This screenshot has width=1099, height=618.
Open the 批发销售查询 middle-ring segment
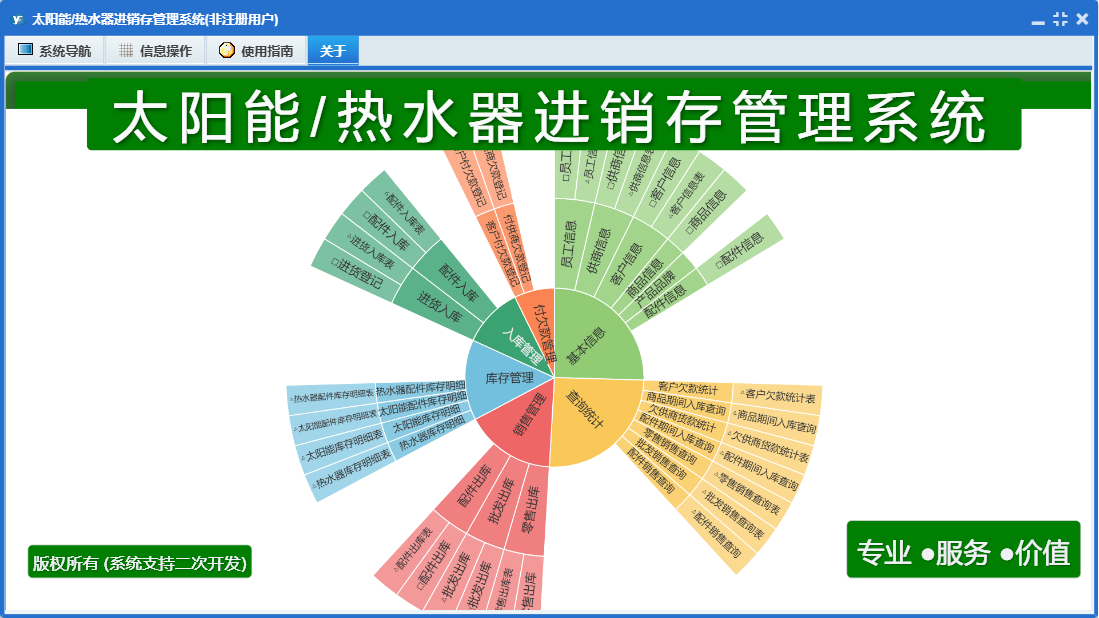tap(662, 460)
